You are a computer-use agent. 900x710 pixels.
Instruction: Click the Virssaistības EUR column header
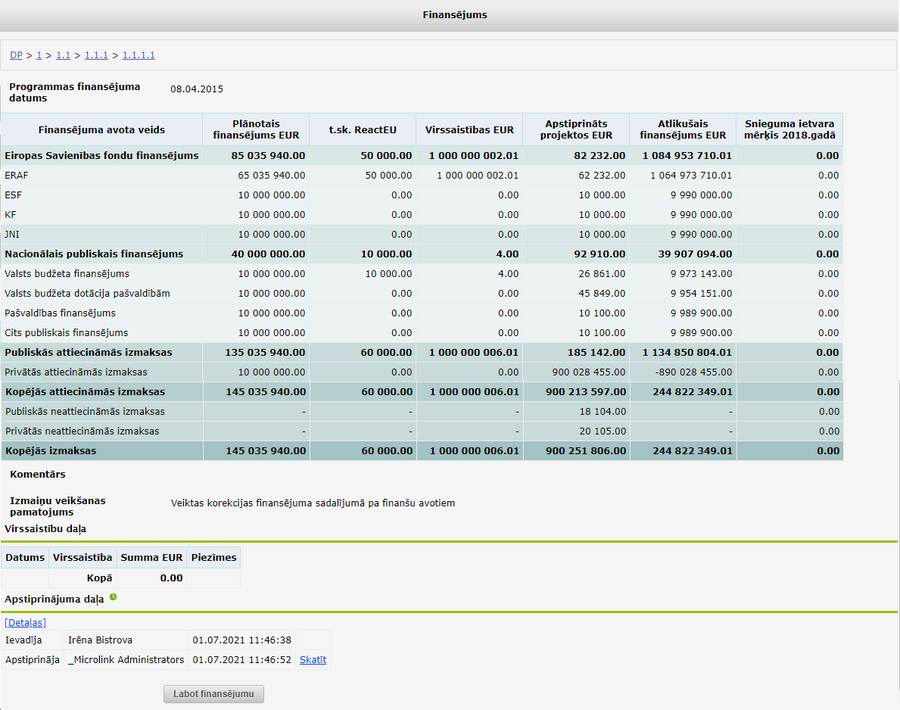[470, 130]
